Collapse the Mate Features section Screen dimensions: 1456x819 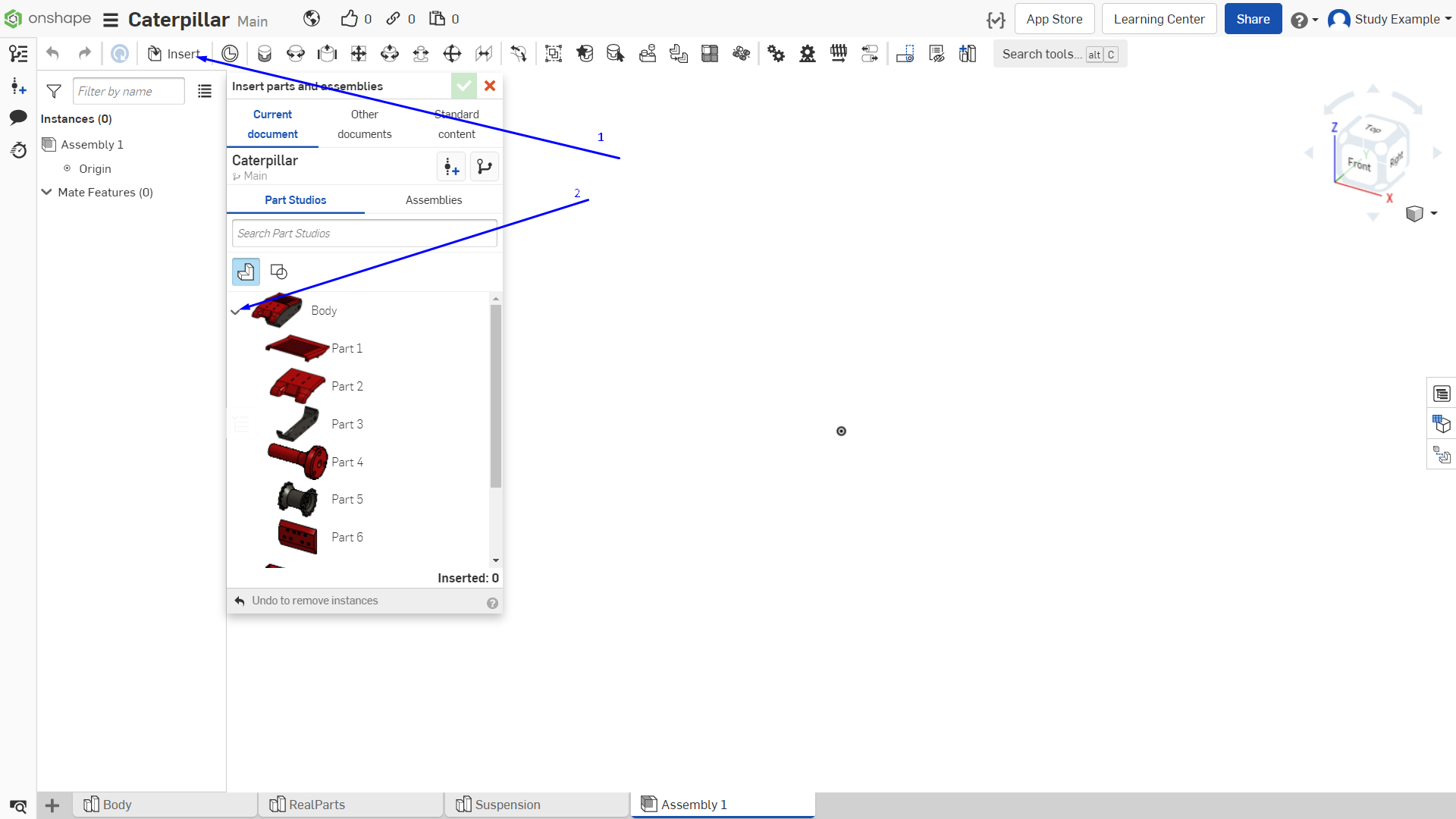46,192
